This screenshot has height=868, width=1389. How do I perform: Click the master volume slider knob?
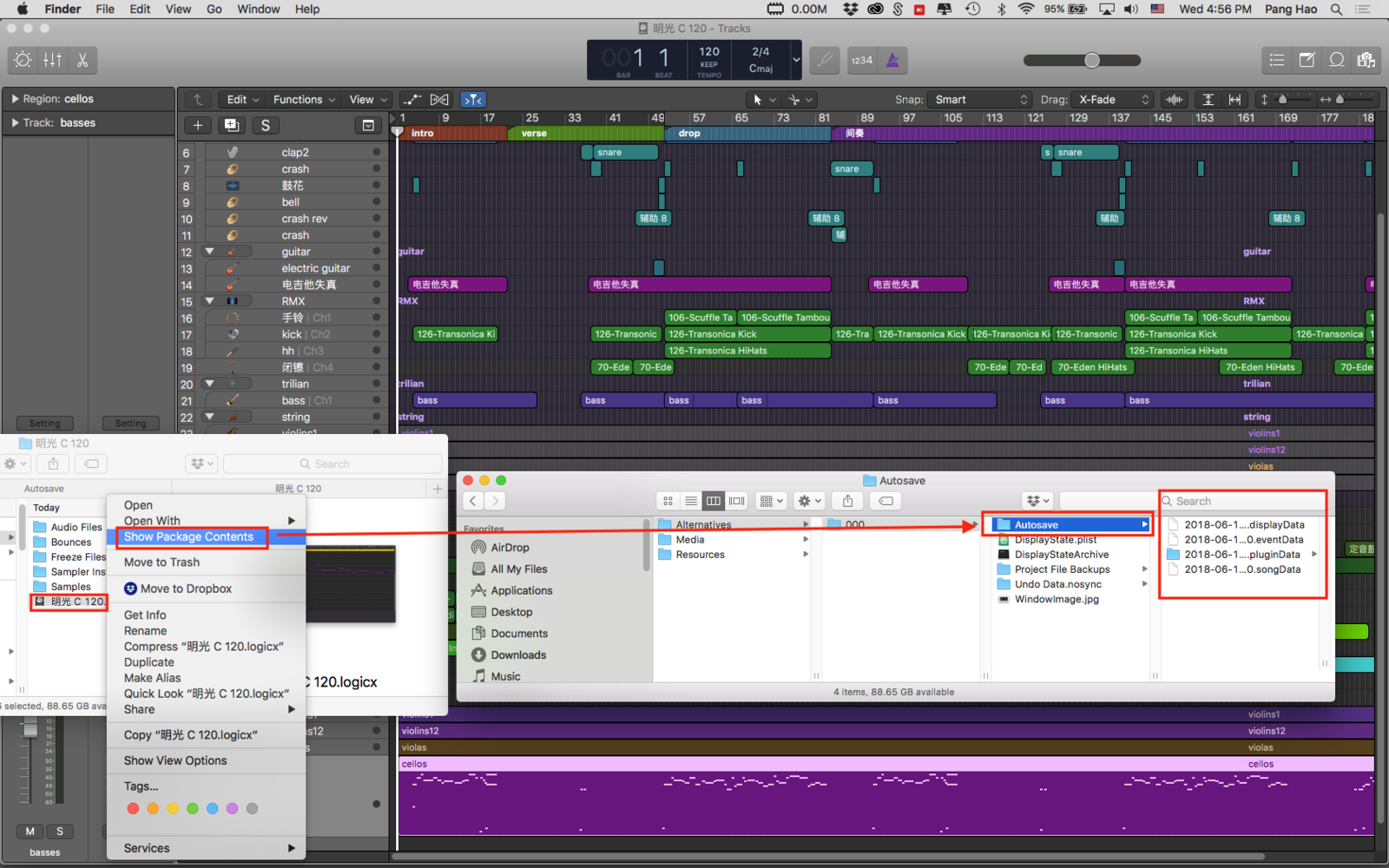(1092, 60)
